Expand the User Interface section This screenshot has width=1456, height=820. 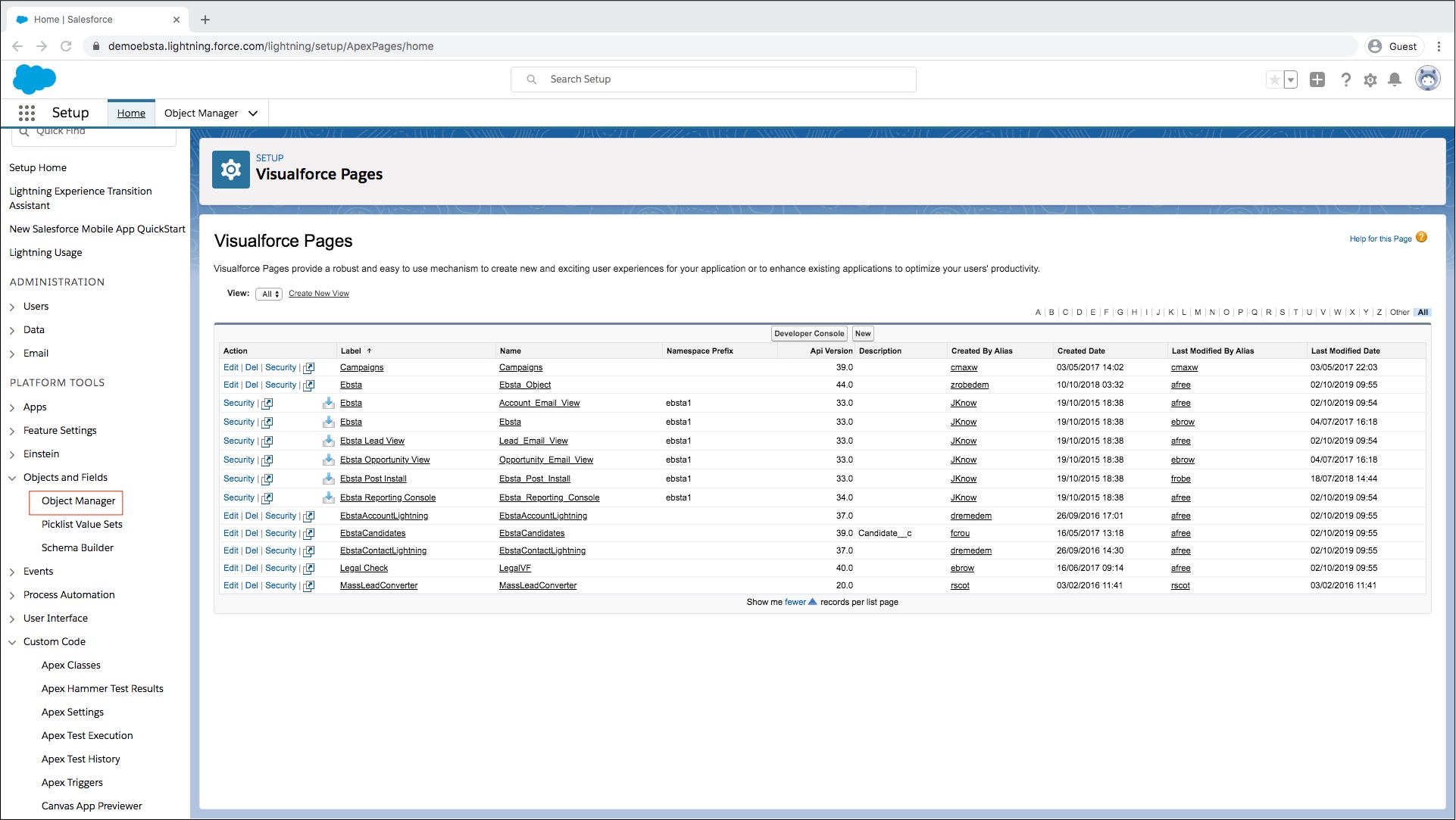pos(12,619)
